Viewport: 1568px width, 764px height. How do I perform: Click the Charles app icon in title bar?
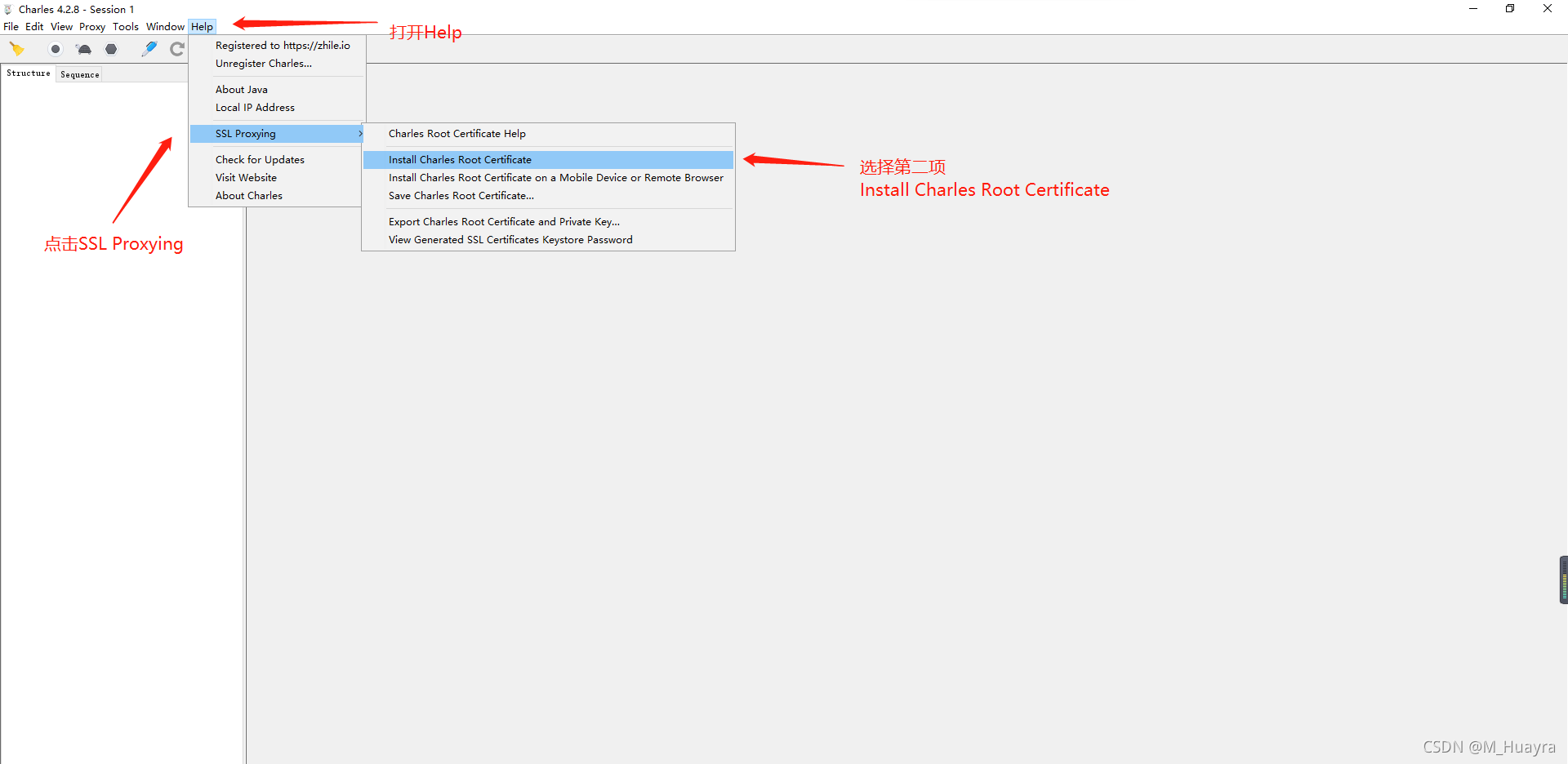click(x=8, y=10)
